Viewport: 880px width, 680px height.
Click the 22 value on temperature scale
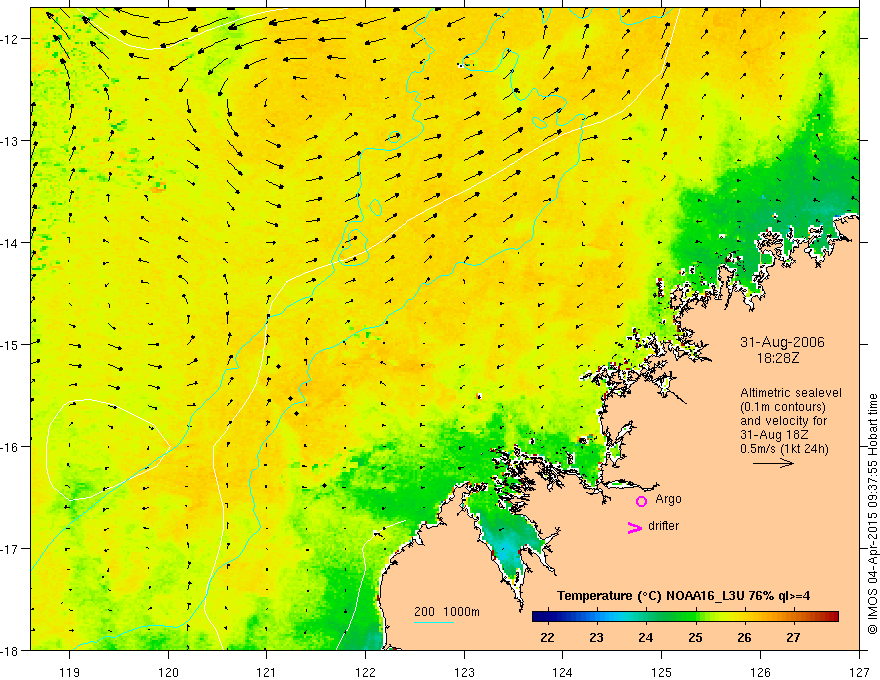click(547, 638)
